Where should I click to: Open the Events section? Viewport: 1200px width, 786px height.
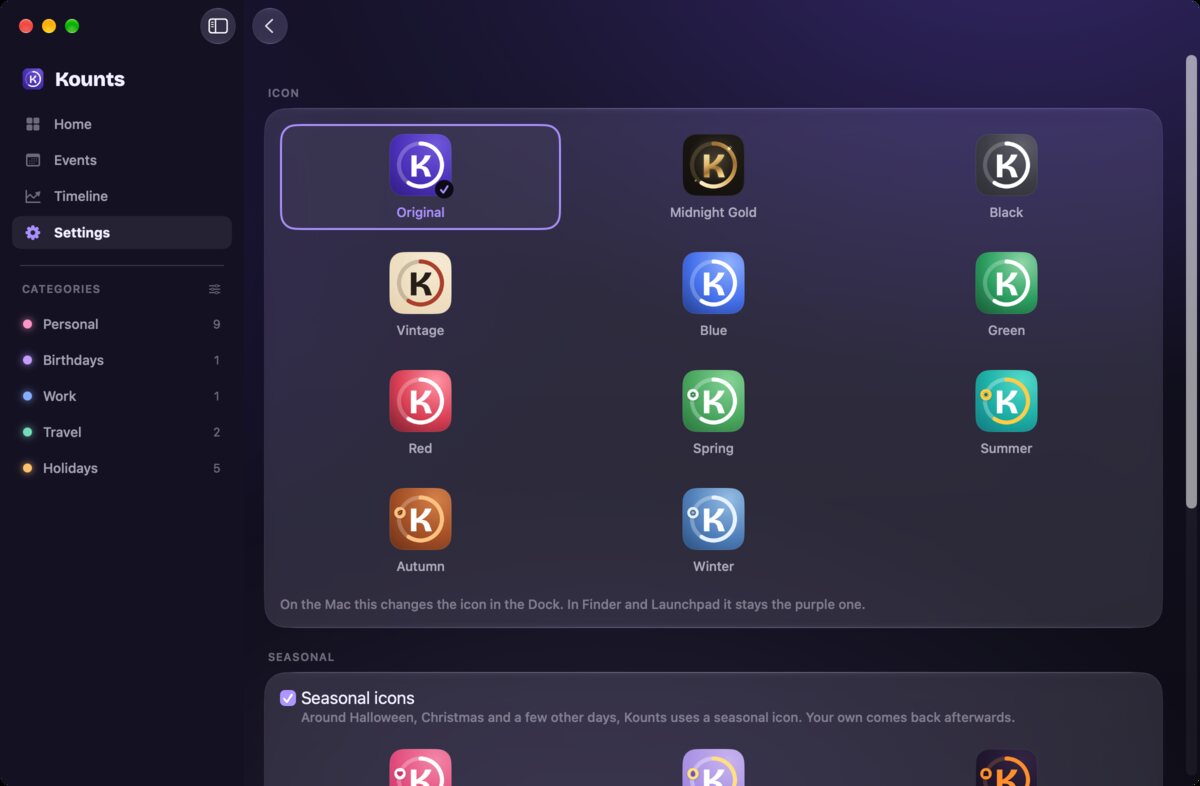pyautogui.click(x=122, y=160)
